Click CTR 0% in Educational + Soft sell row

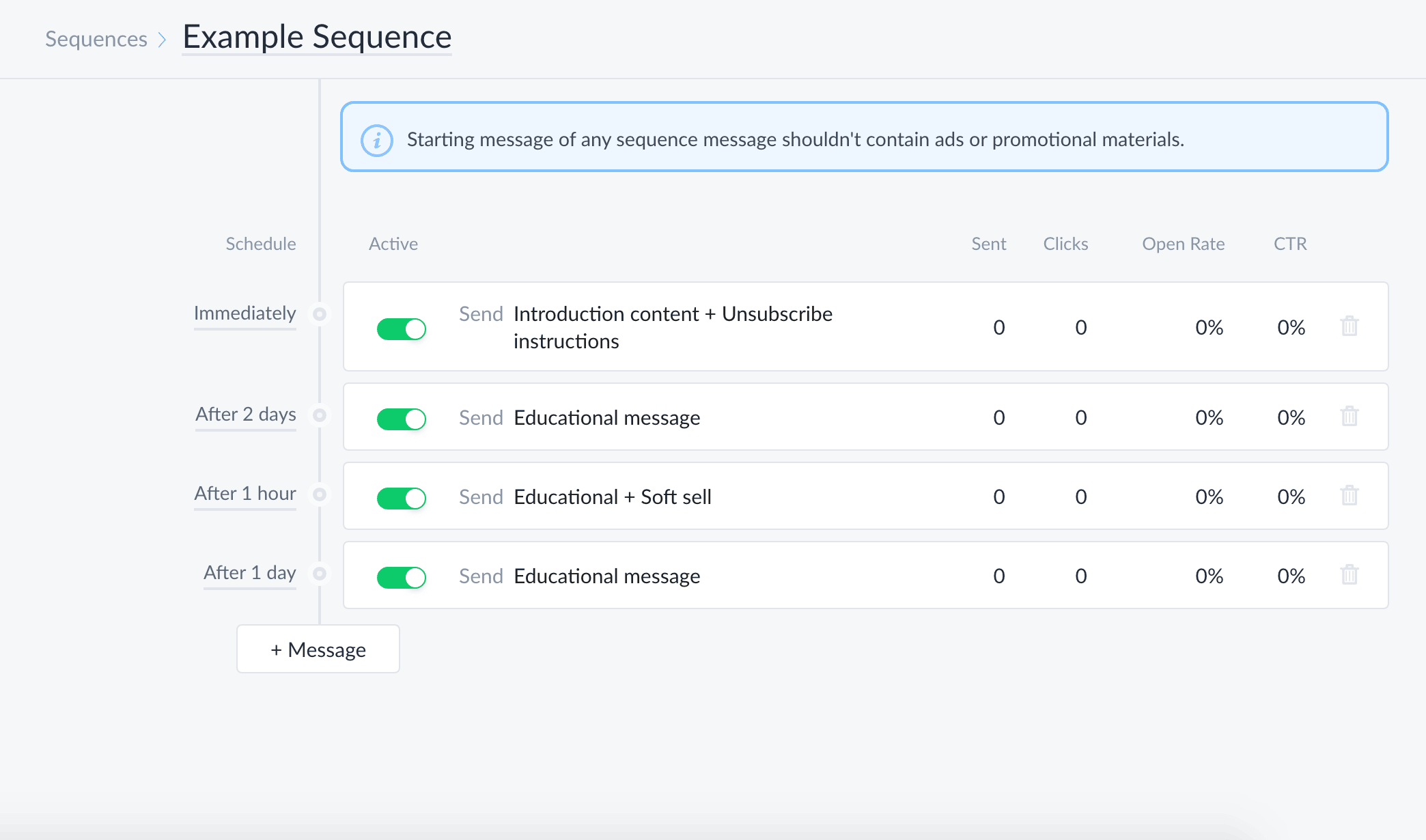[1291, 496]
